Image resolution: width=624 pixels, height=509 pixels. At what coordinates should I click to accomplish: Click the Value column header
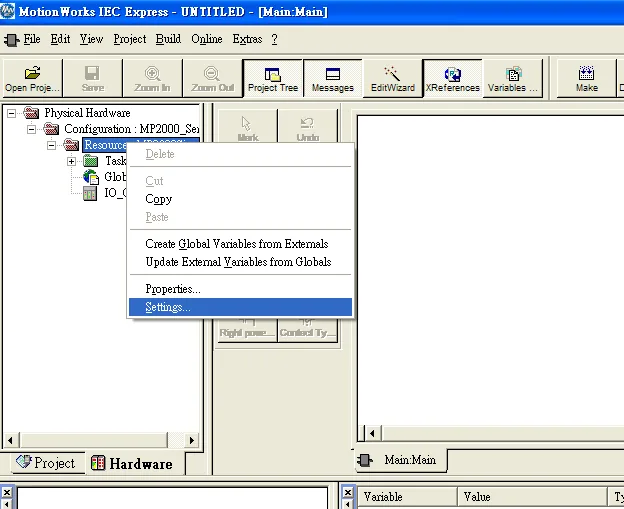[532, 497]
